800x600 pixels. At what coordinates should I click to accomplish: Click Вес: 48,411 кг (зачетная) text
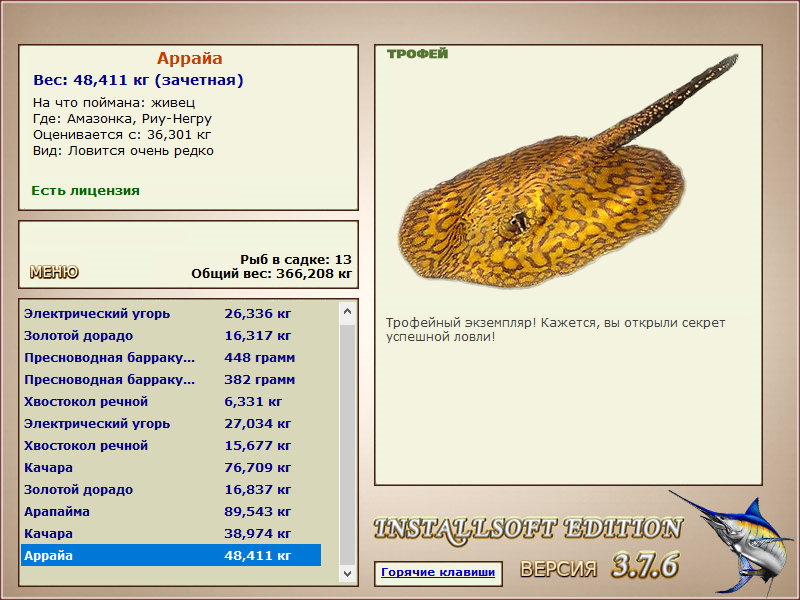[x=138, y=80]
